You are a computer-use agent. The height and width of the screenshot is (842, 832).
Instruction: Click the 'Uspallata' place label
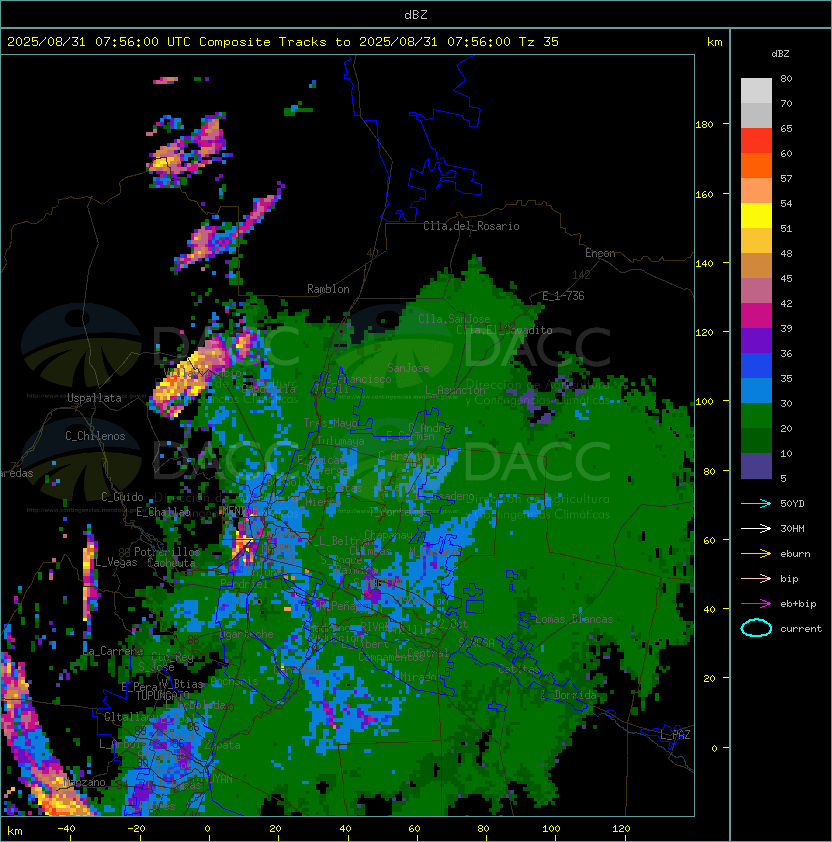pyautogui.click(x=95, y=398)
